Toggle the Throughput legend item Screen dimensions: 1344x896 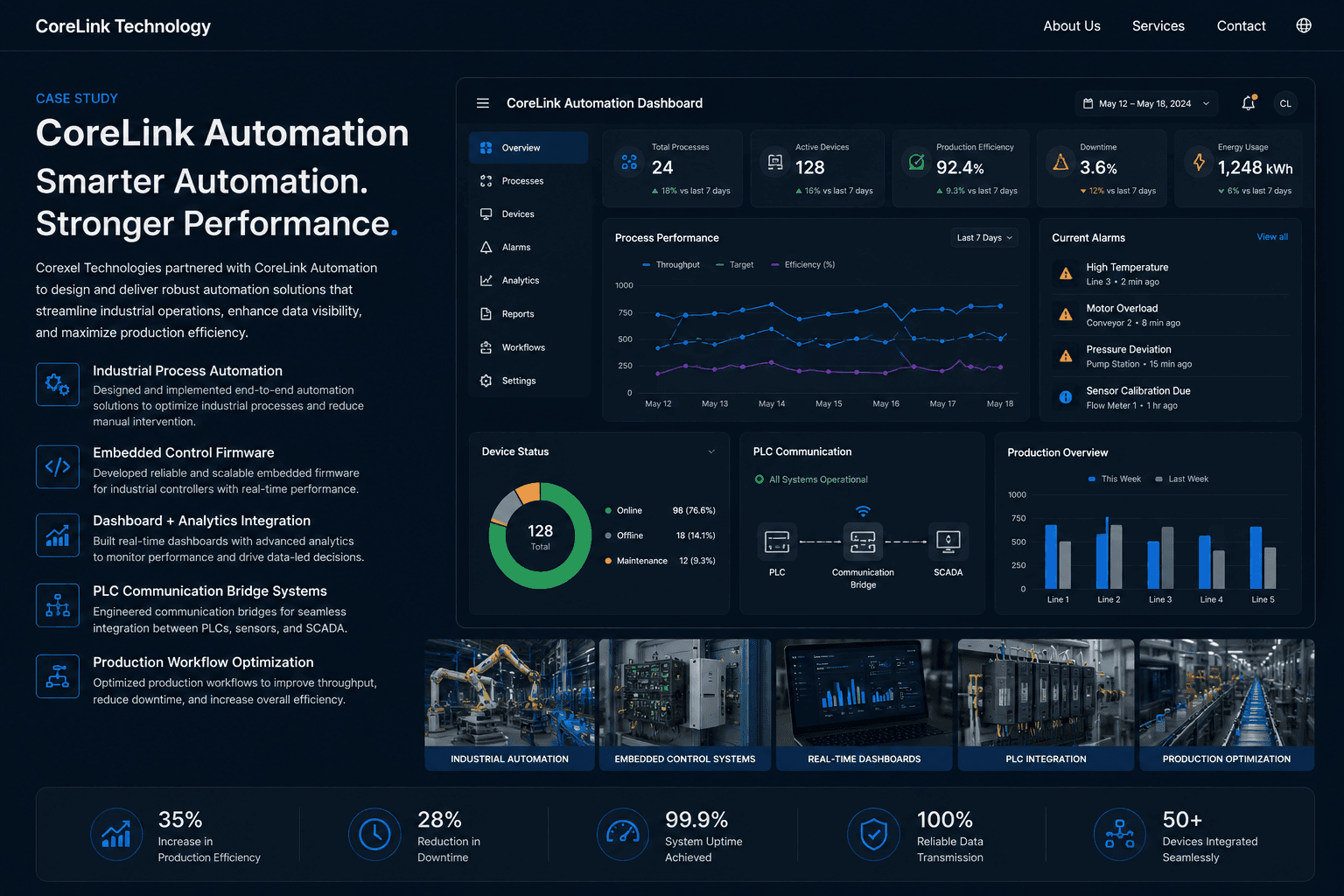pyautogui.click(x=671, y=264)
